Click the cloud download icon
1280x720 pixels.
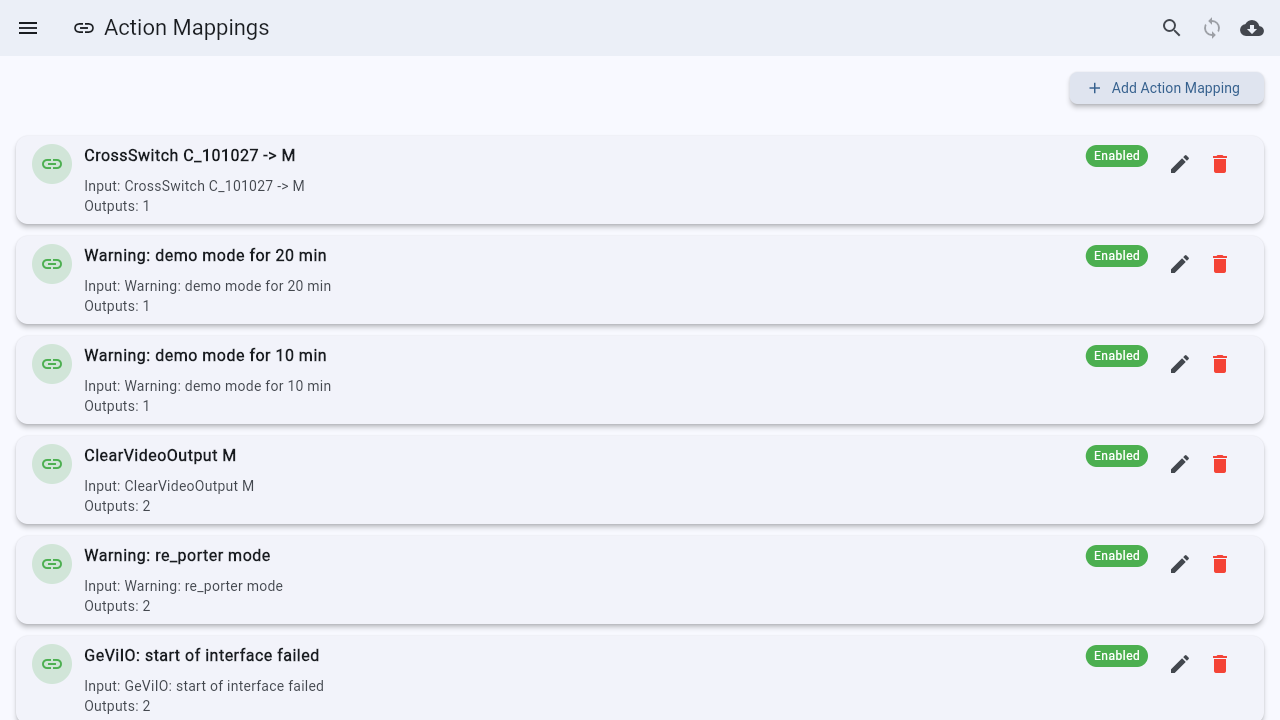(x=1252, y=28)
